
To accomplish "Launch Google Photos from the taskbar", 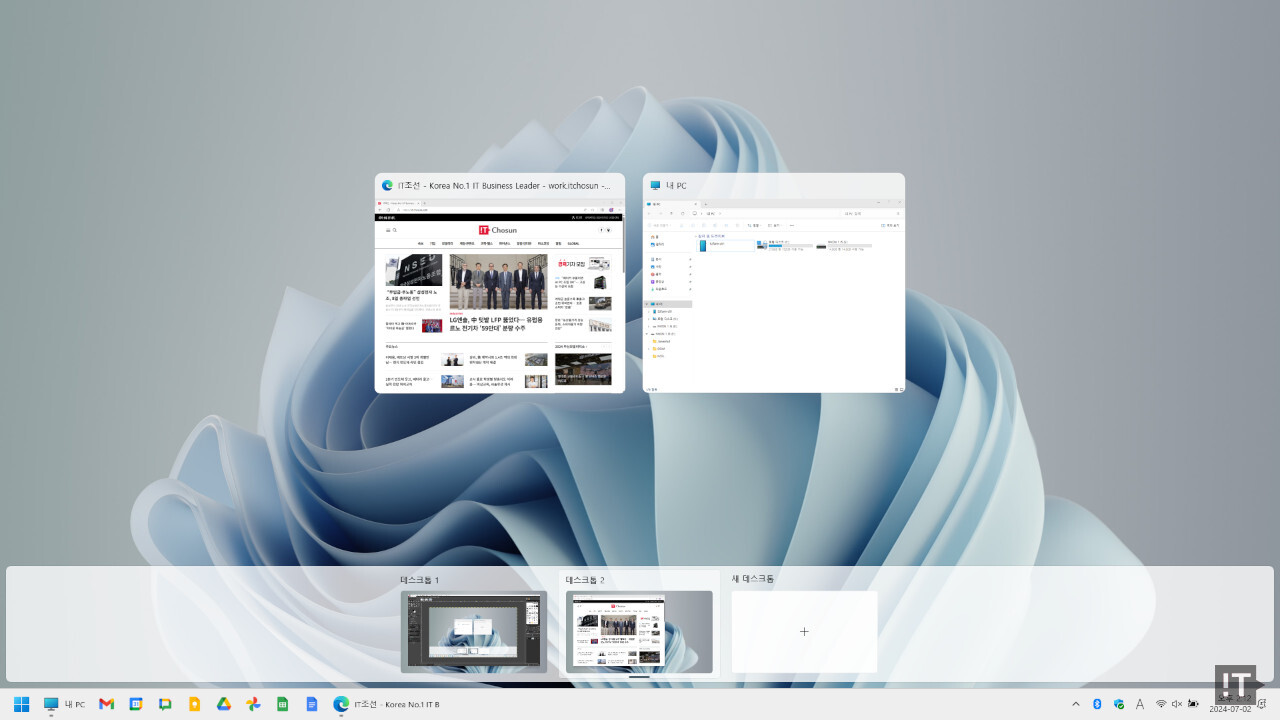I will tap(253, 704).
